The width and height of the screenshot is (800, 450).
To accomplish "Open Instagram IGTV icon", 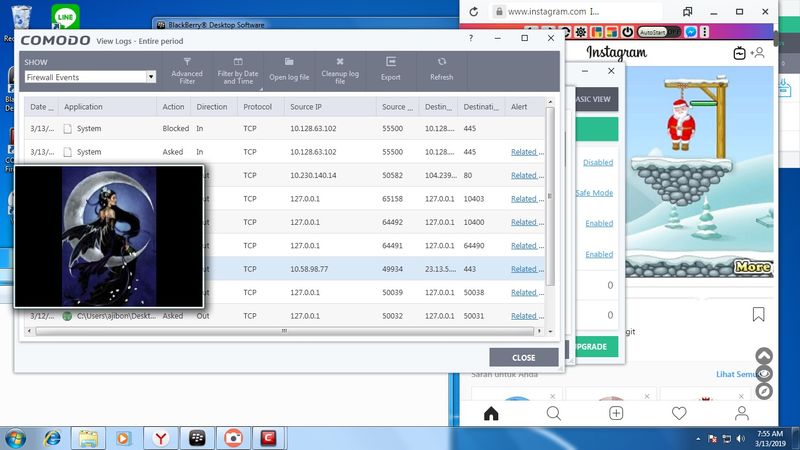I will [739, 53].
